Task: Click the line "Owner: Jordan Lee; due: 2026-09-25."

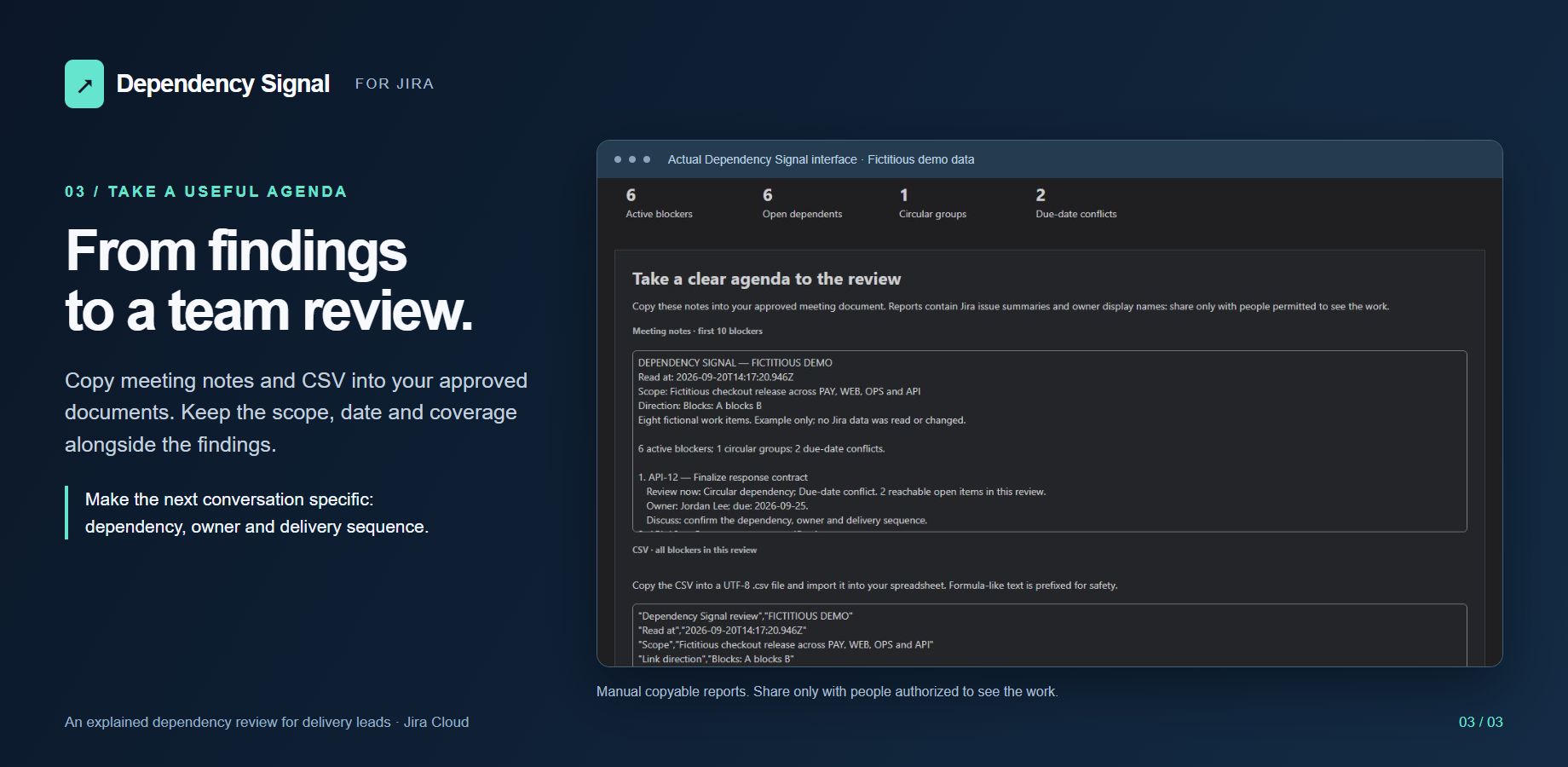Action: 727,505
